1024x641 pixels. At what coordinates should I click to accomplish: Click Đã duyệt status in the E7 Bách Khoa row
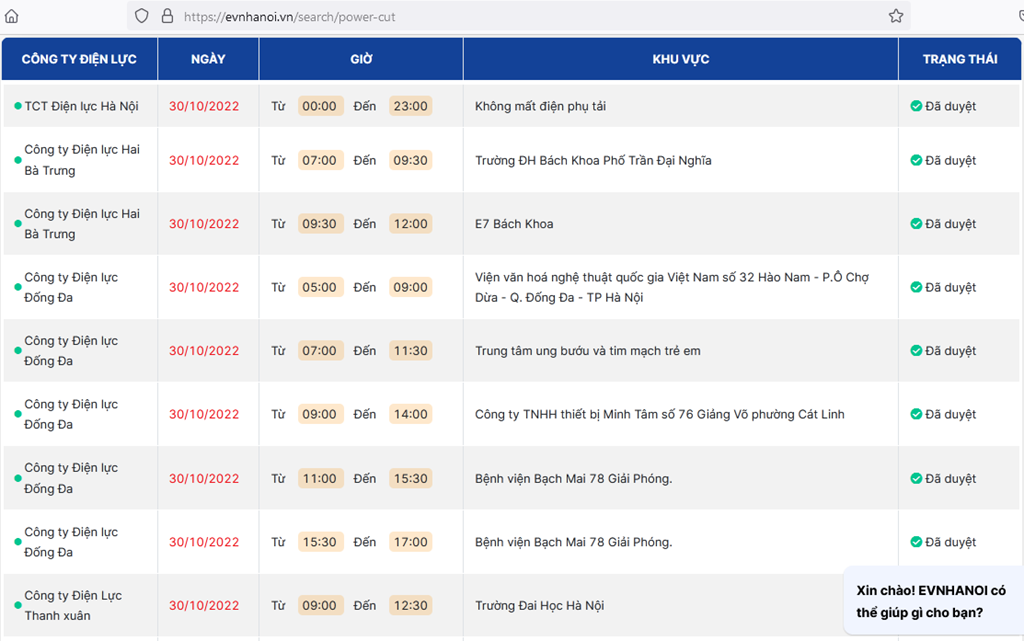(950, 223)
